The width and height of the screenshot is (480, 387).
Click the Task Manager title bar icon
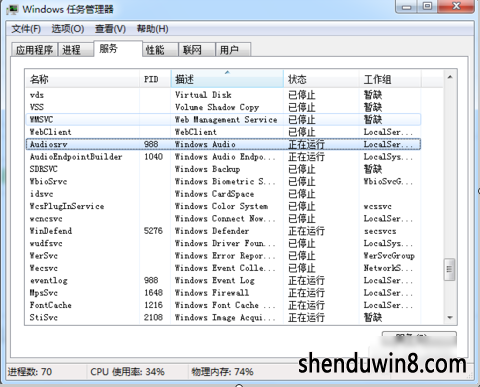click(12, 9)
